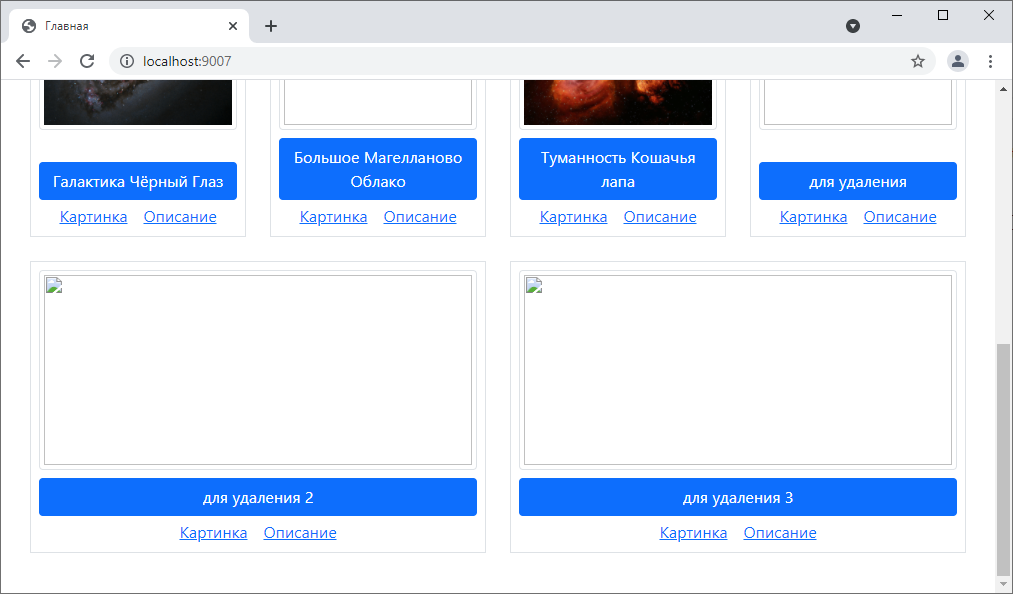Click the browser back arrow
1013x594 pixels.
click(23, 61)
